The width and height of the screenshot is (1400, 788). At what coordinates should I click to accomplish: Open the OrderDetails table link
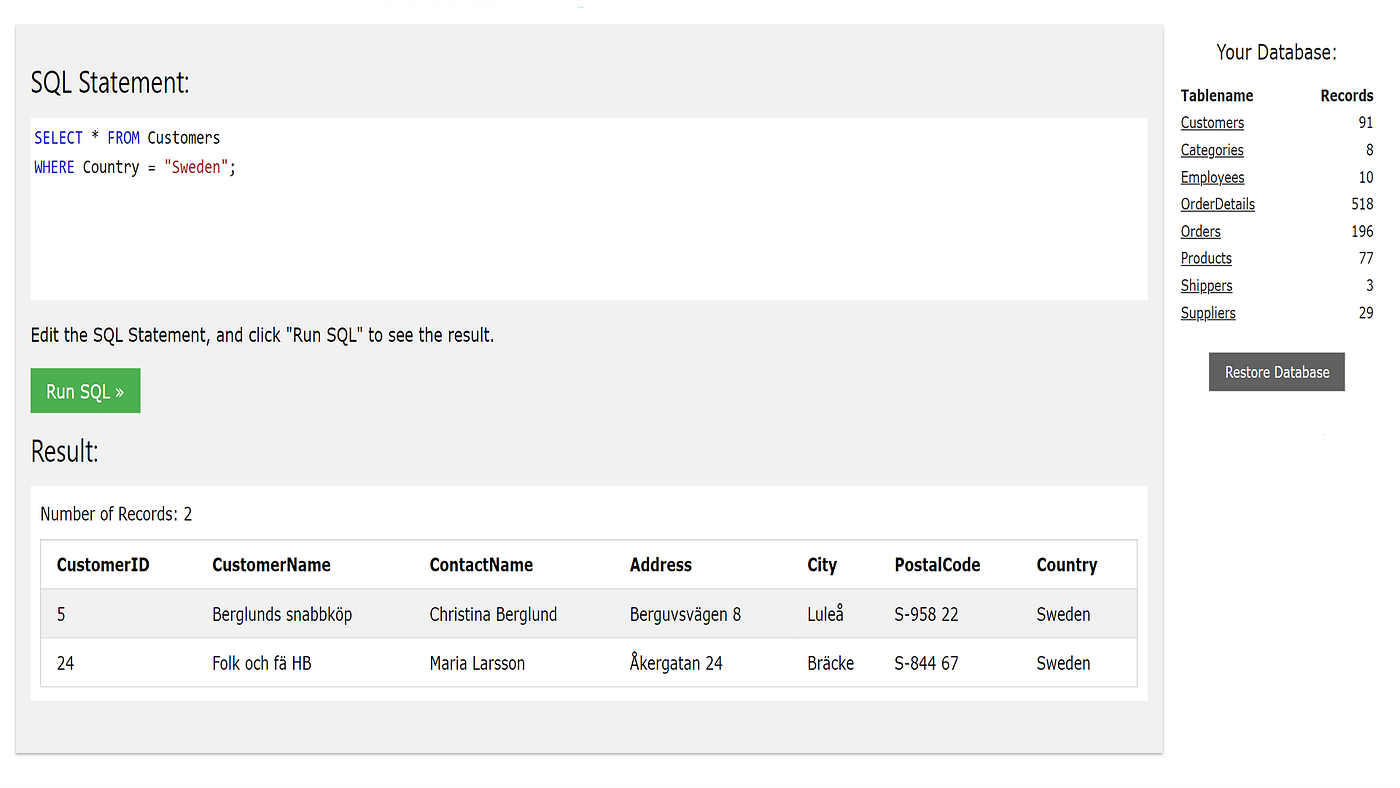click(x=1217, y=204)
